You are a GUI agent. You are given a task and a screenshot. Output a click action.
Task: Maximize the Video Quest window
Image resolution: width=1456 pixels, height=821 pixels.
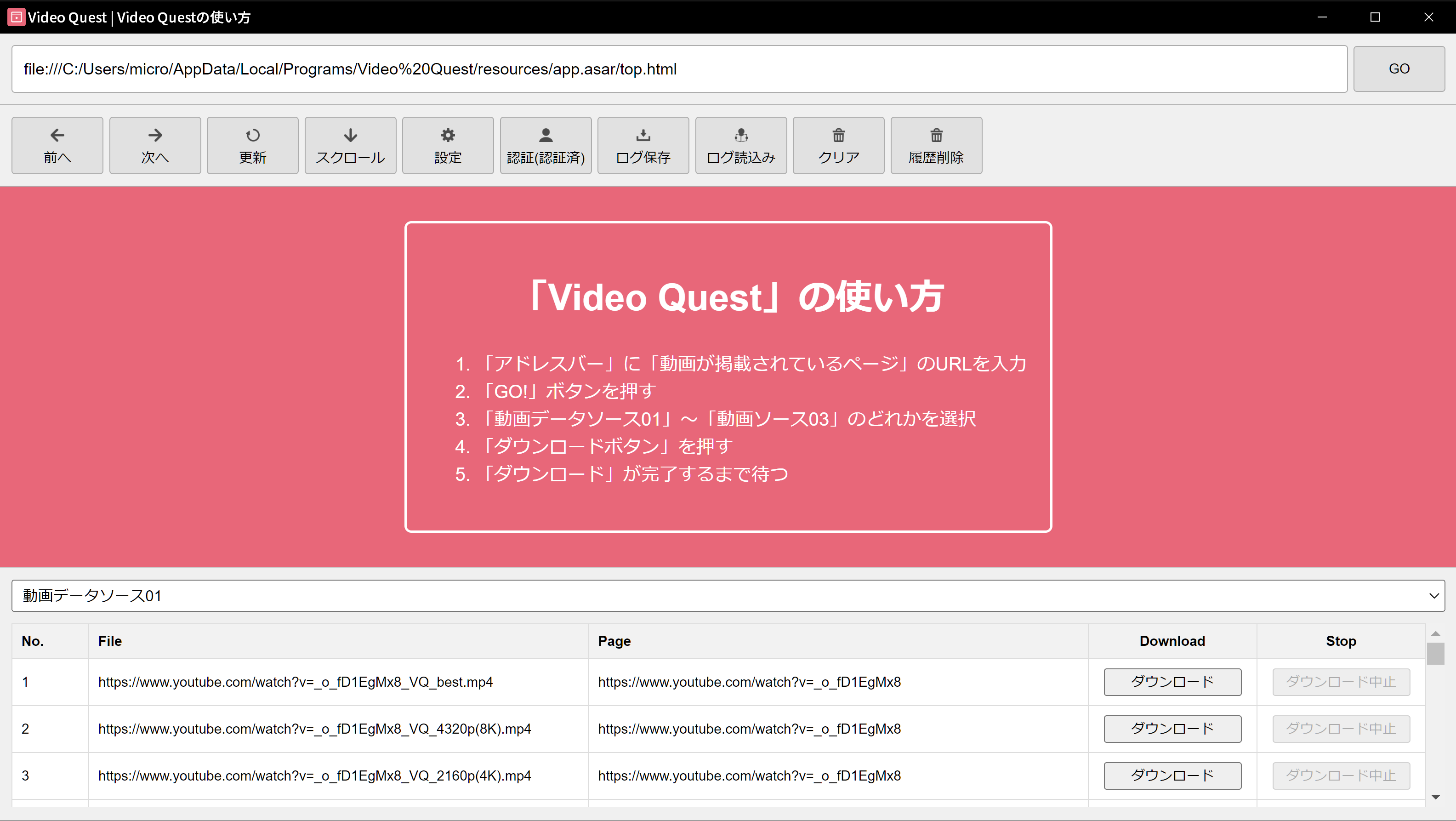point(1375,17)
